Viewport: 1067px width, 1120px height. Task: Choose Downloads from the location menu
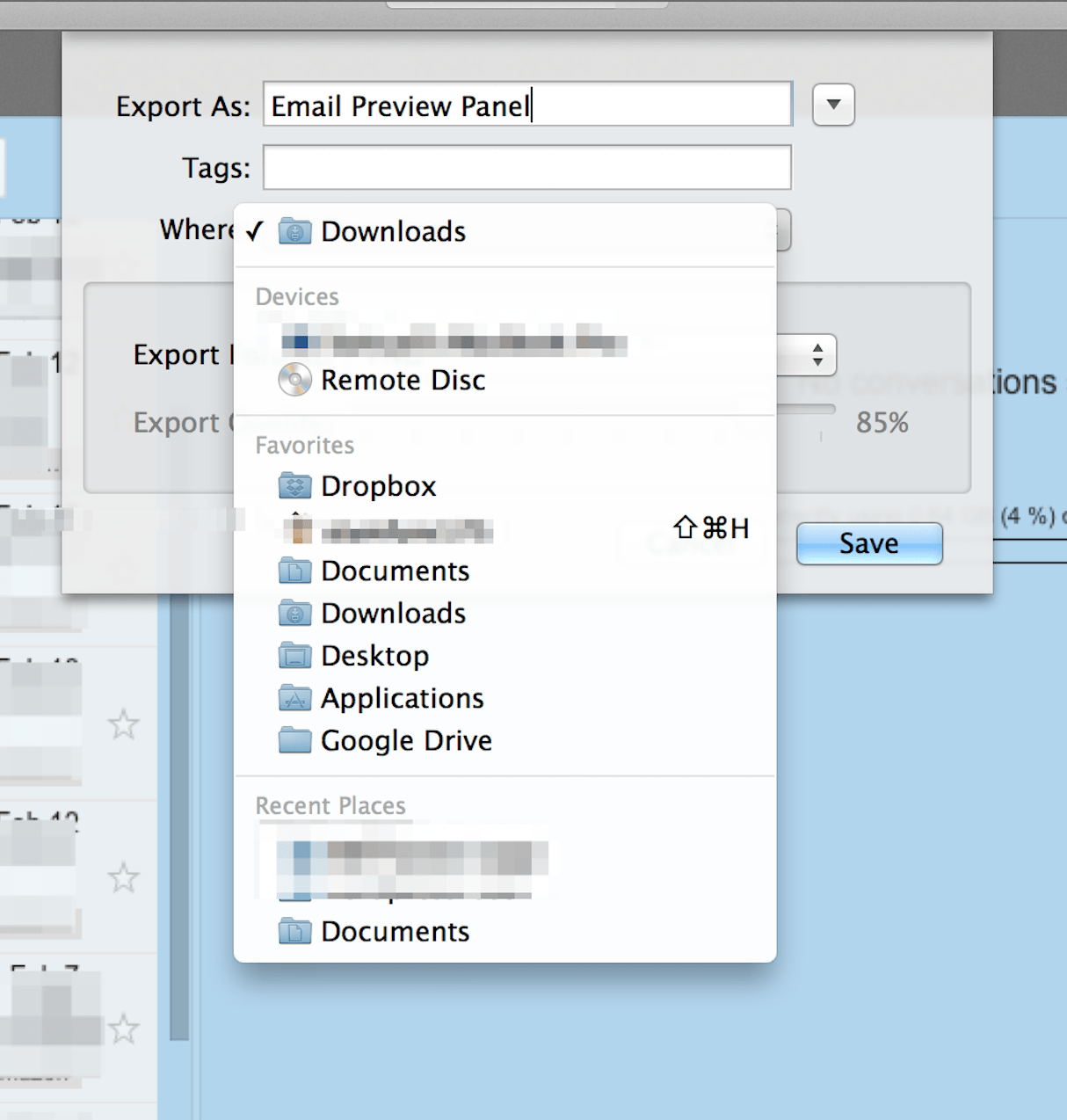[393, 231]
